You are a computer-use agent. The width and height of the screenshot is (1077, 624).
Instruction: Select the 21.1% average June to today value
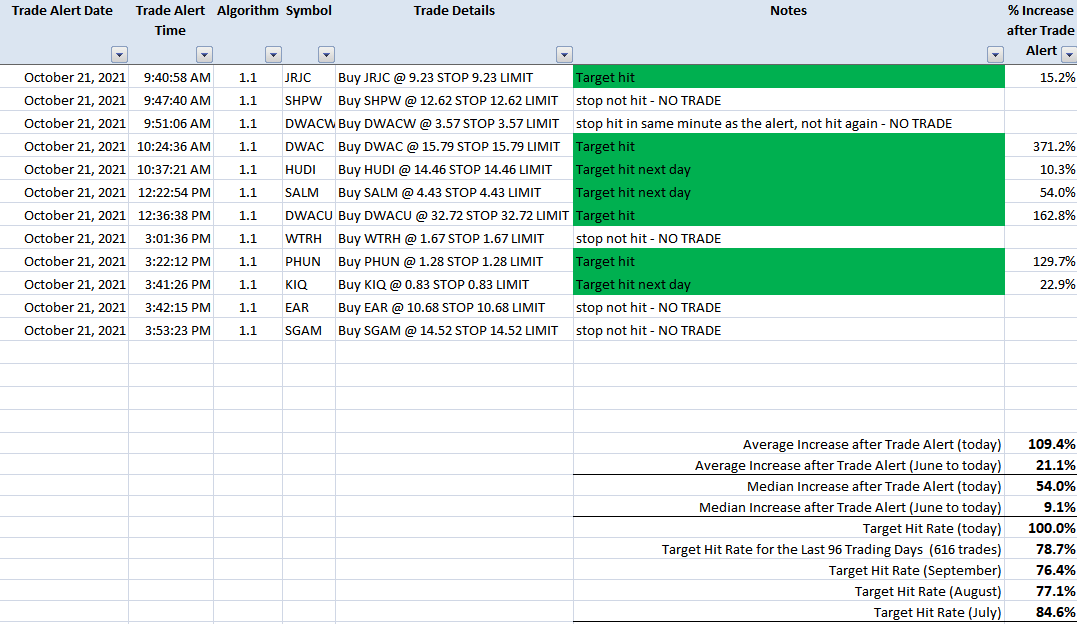pyautogui.click(x=1041, y=465)
